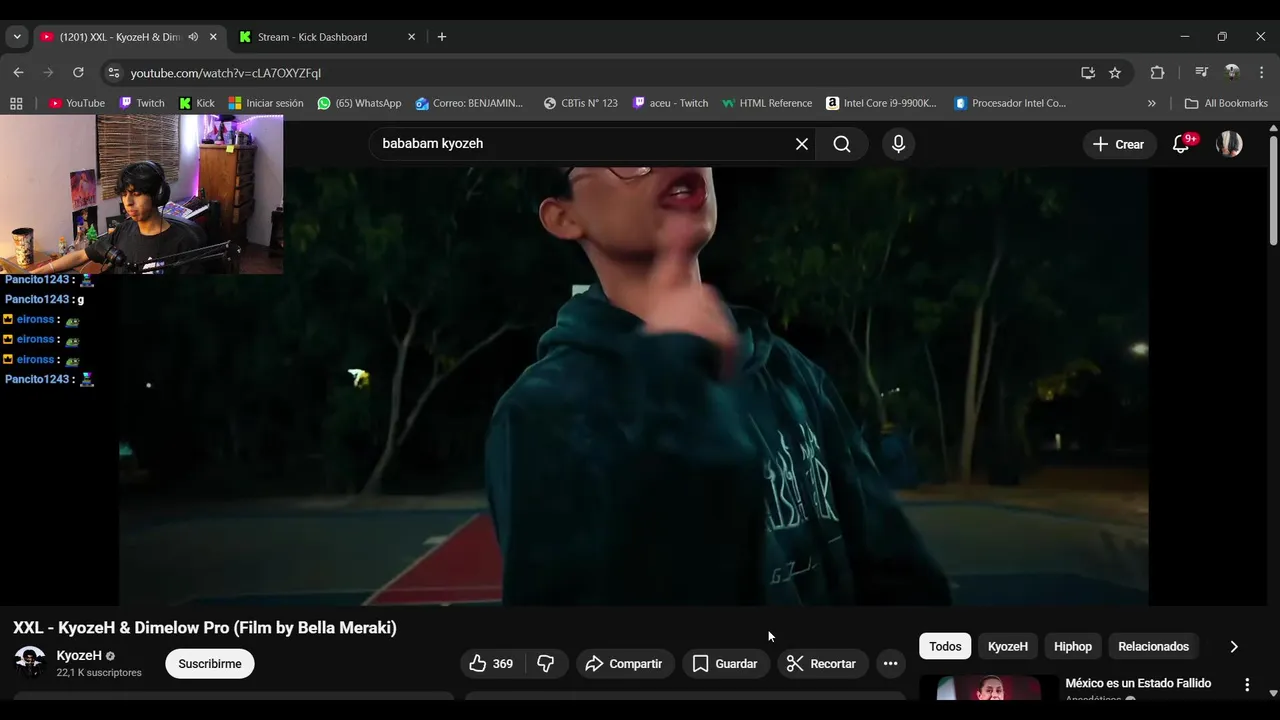1280x720 pixels.
Task: Install app icon in address bar
Action: [x=1088, y=73]
